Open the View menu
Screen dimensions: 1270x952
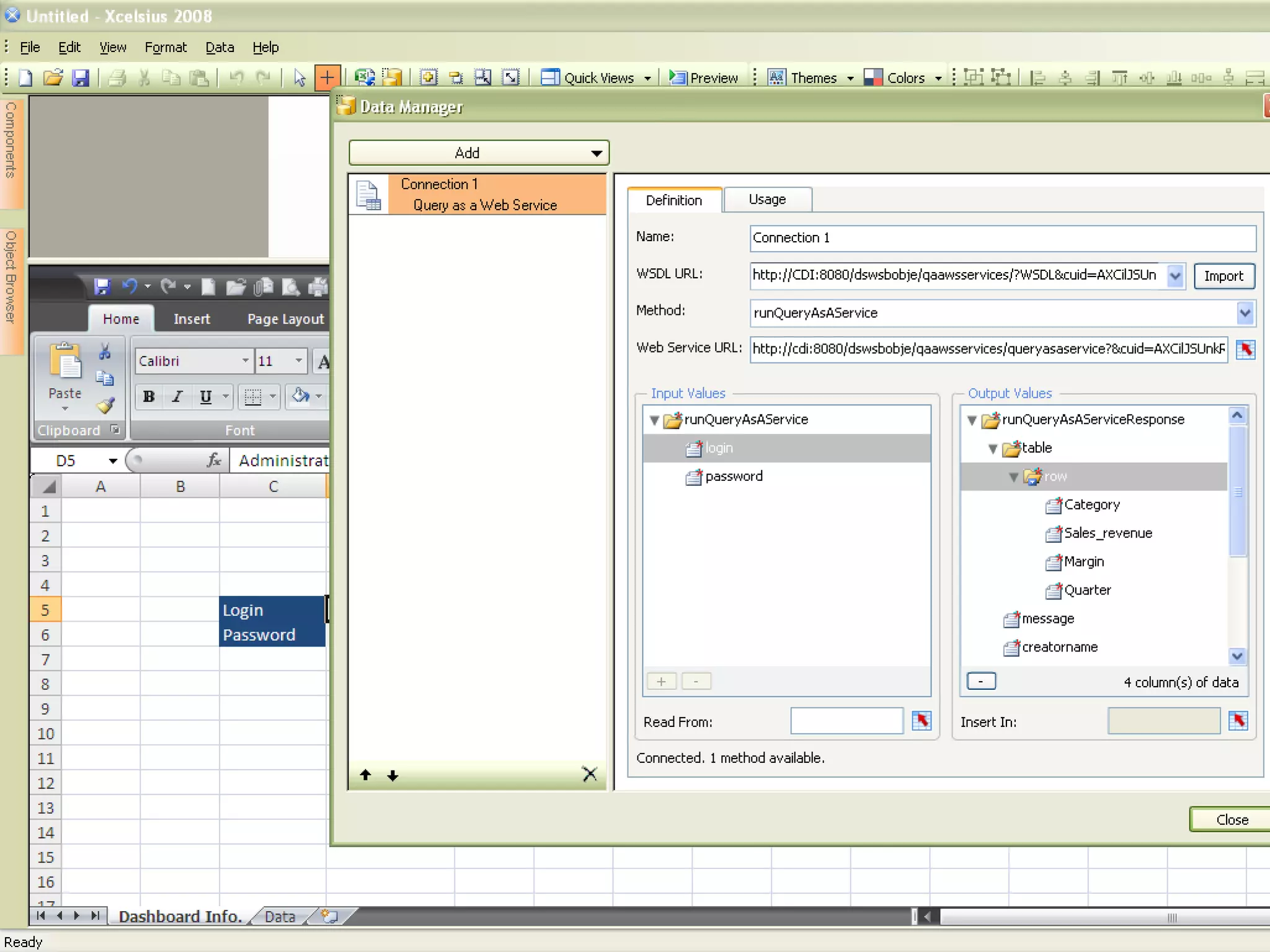(x=113, y=47)
